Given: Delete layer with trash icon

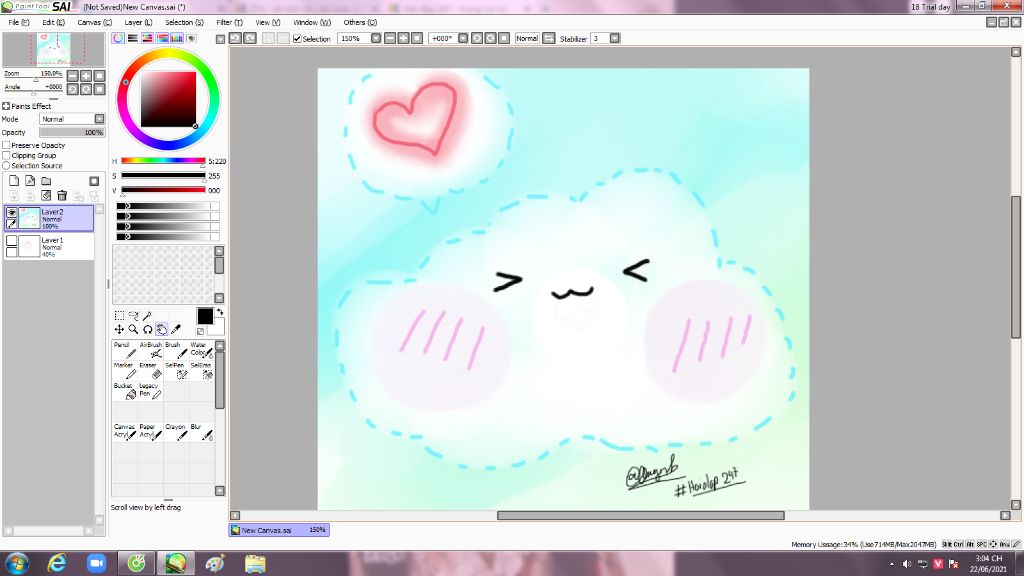Looking at the screenshot, I should pyautogui.click(x=62, y=195).
